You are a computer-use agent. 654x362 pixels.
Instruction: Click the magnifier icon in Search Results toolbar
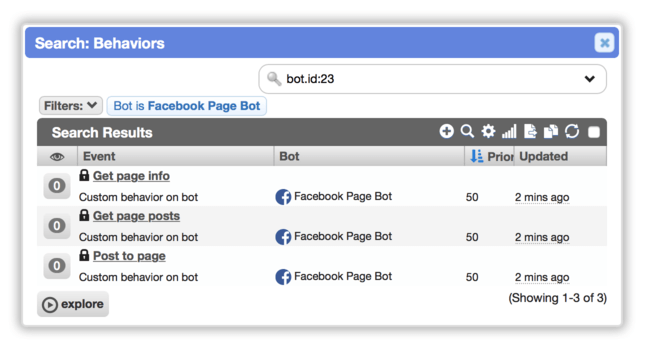pyautogui.click(x=467, y=132)
